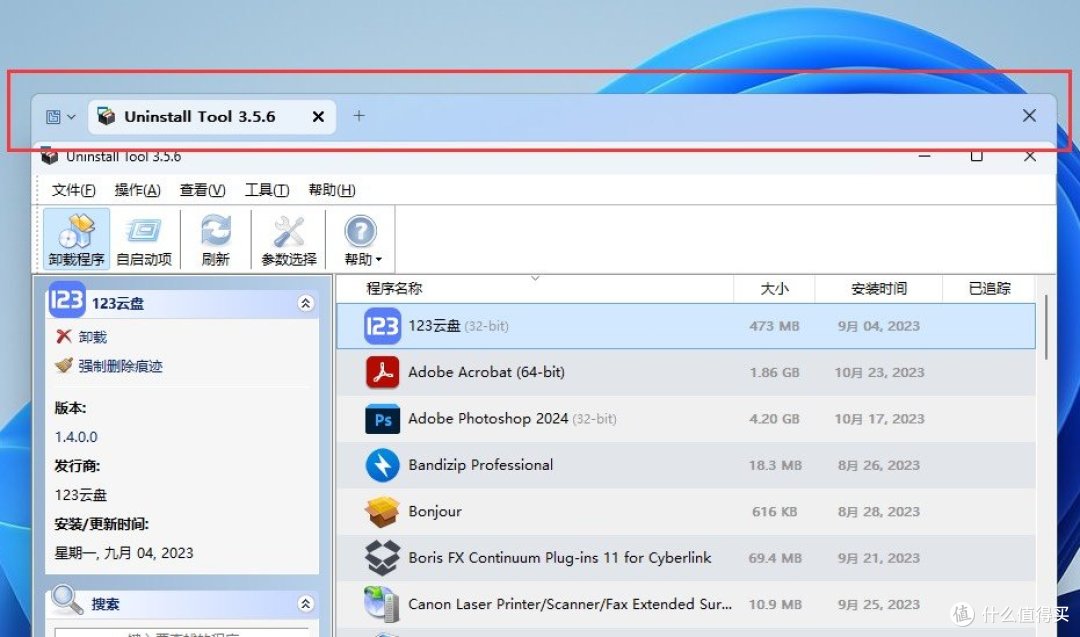Open the 工具(T) menu
This screenshot has width=1080, height=637.
click(267, 190)
